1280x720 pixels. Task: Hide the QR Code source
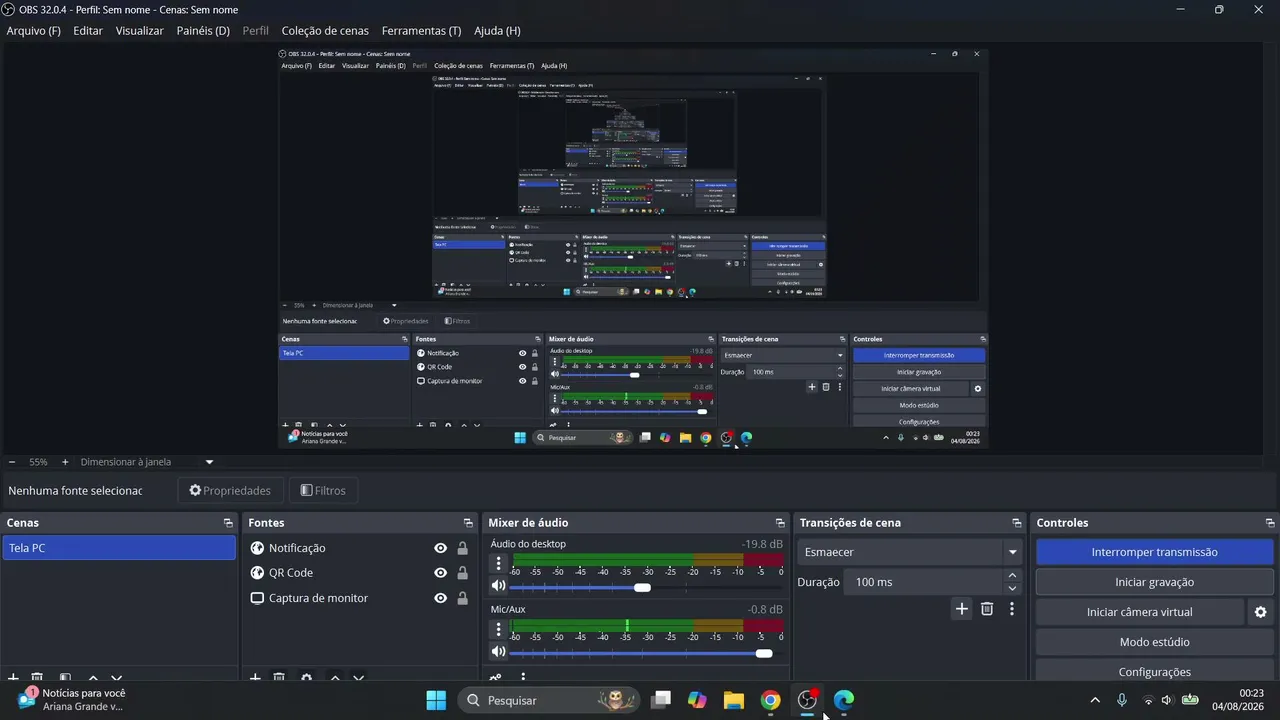tap(440, 573)
